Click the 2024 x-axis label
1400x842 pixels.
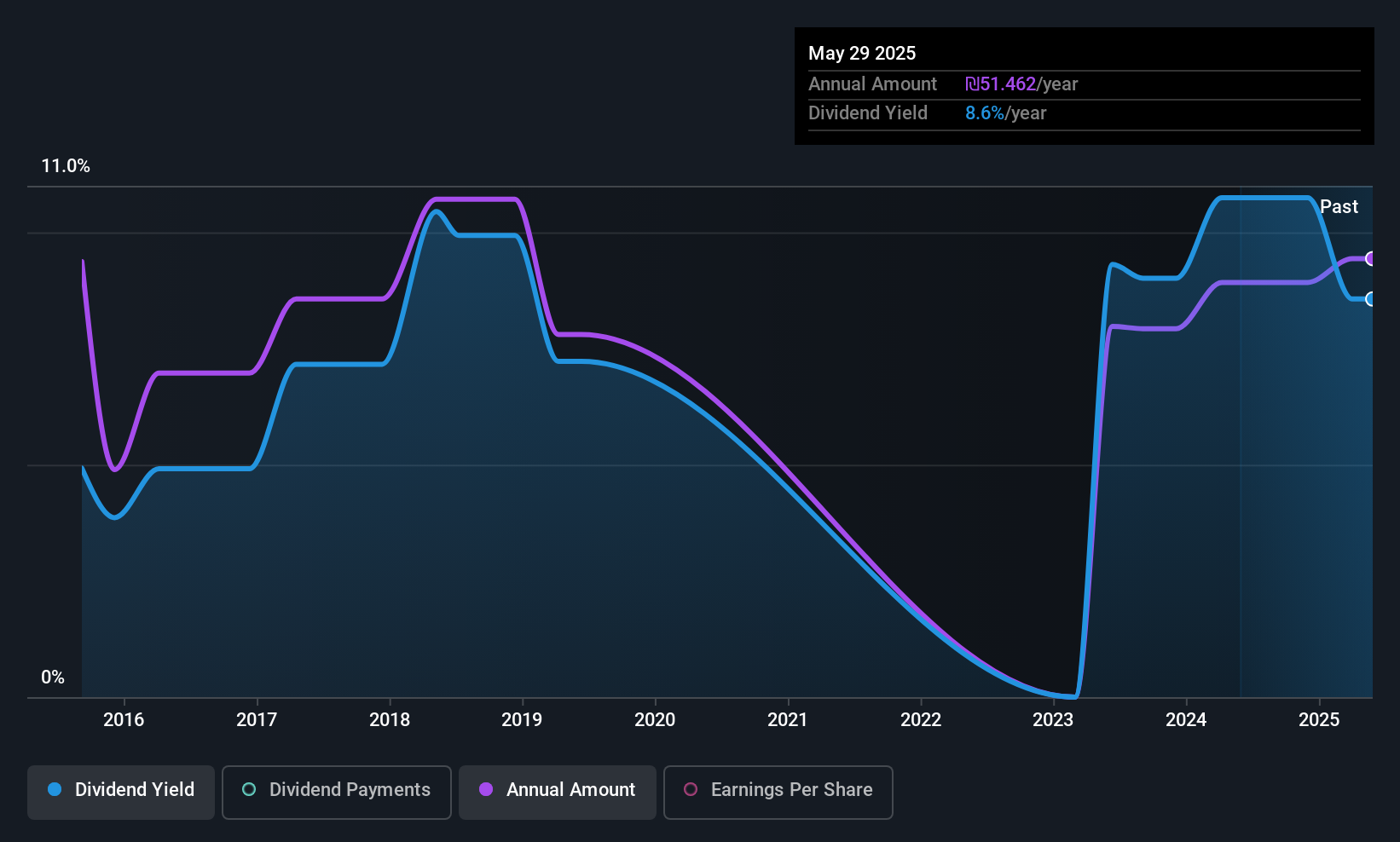pos(1186,719)
